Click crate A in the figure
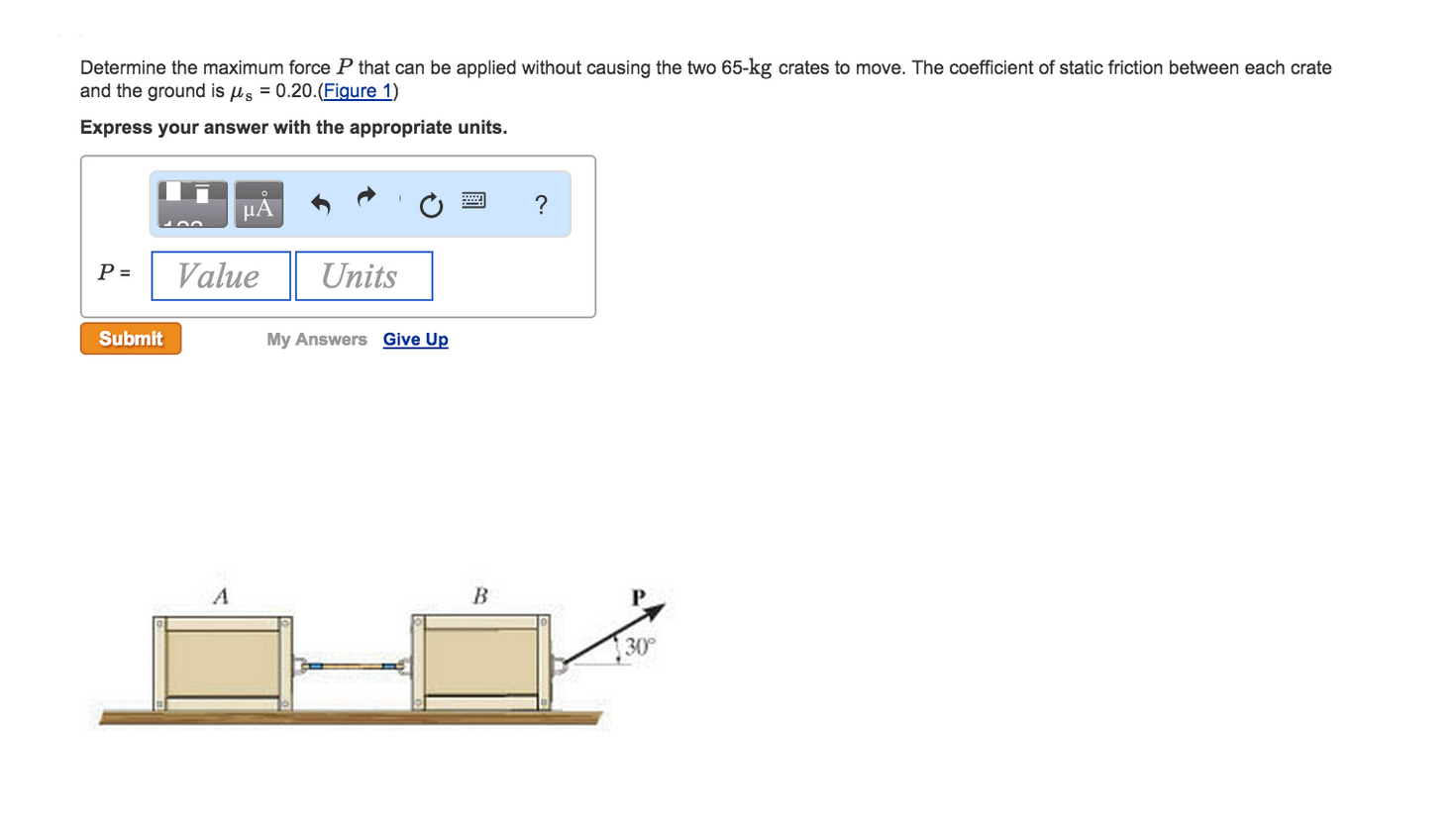Viewport: 1456px width, 830px height. pos(223,662)
